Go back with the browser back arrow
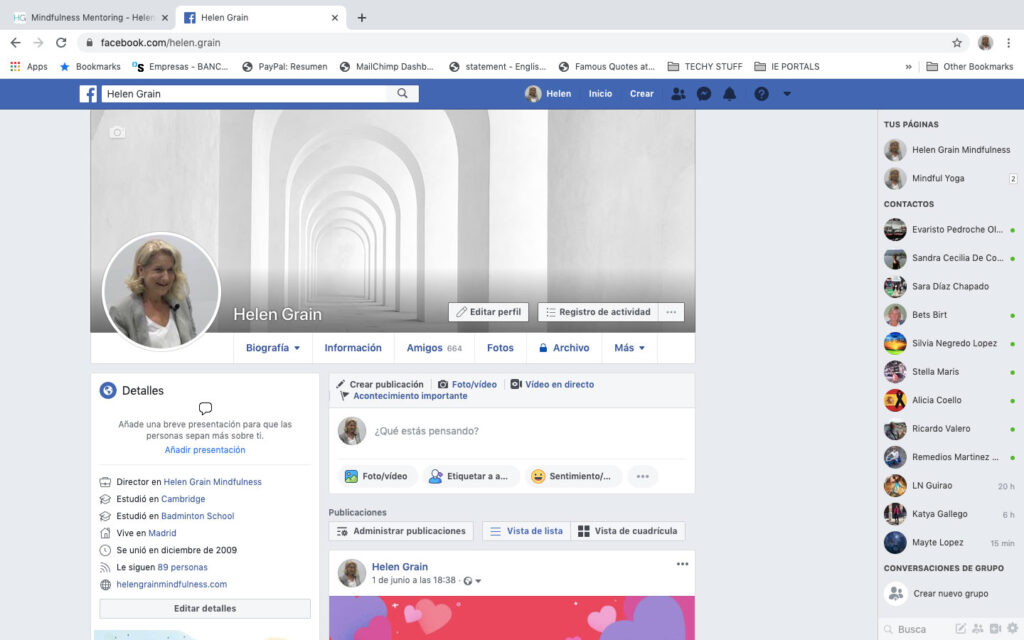The height and width of the screenshot is (640, 1024). coord(16,42)
